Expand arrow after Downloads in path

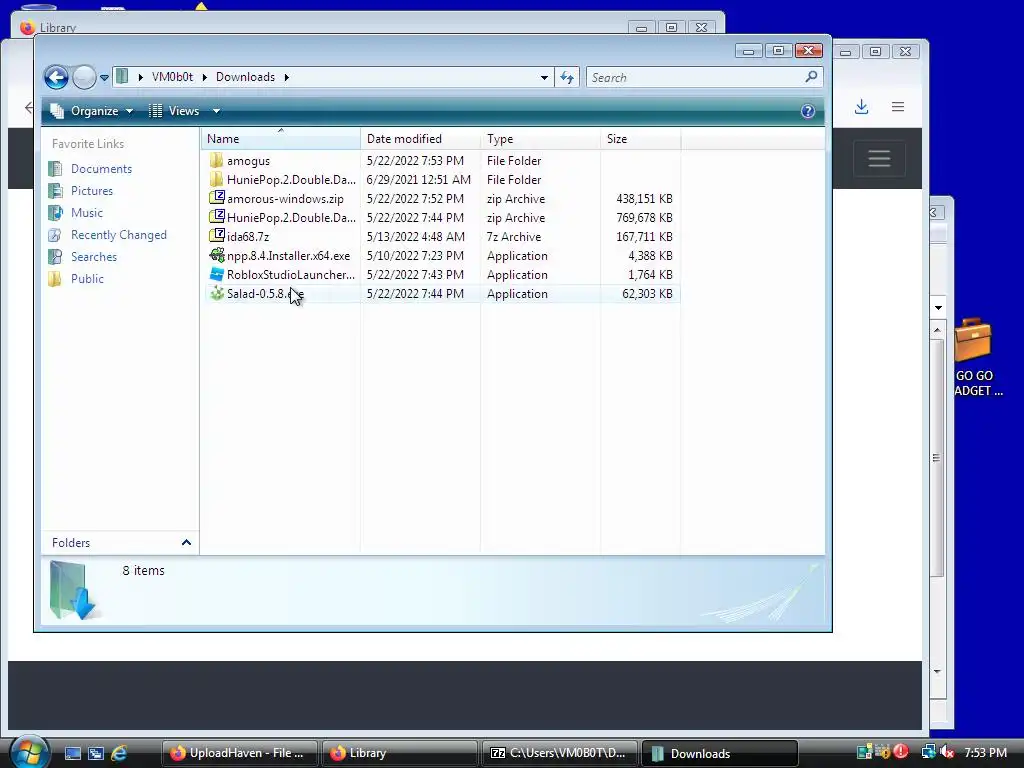(x=286, y=77)
